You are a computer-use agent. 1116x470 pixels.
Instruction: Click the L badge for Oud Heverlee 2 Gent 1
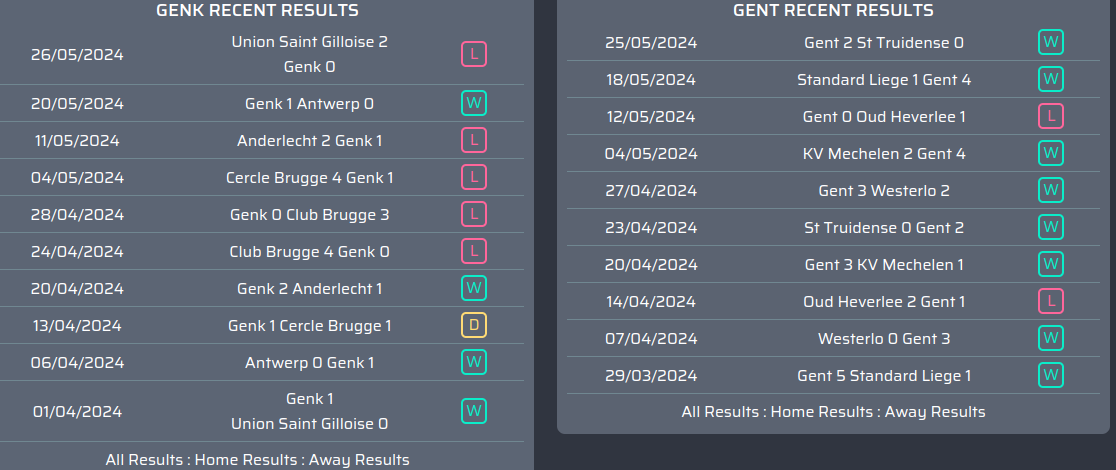coord(1050,301)
